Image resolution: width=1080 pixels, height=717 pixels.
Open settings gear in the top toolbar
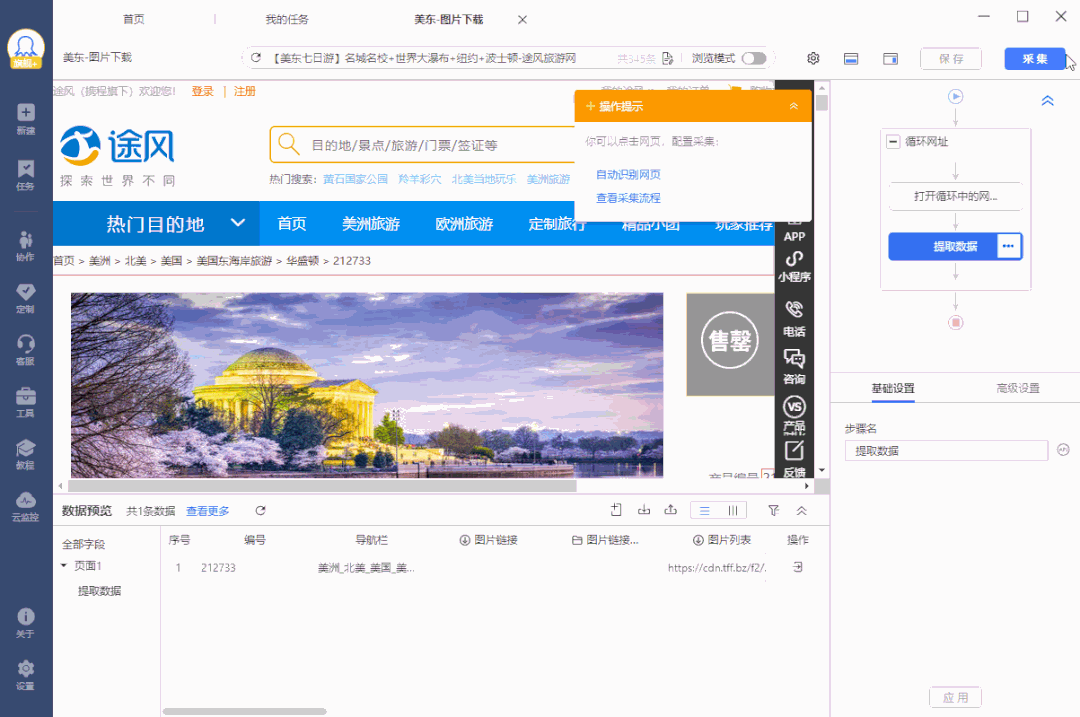click(x=813, y=59)
